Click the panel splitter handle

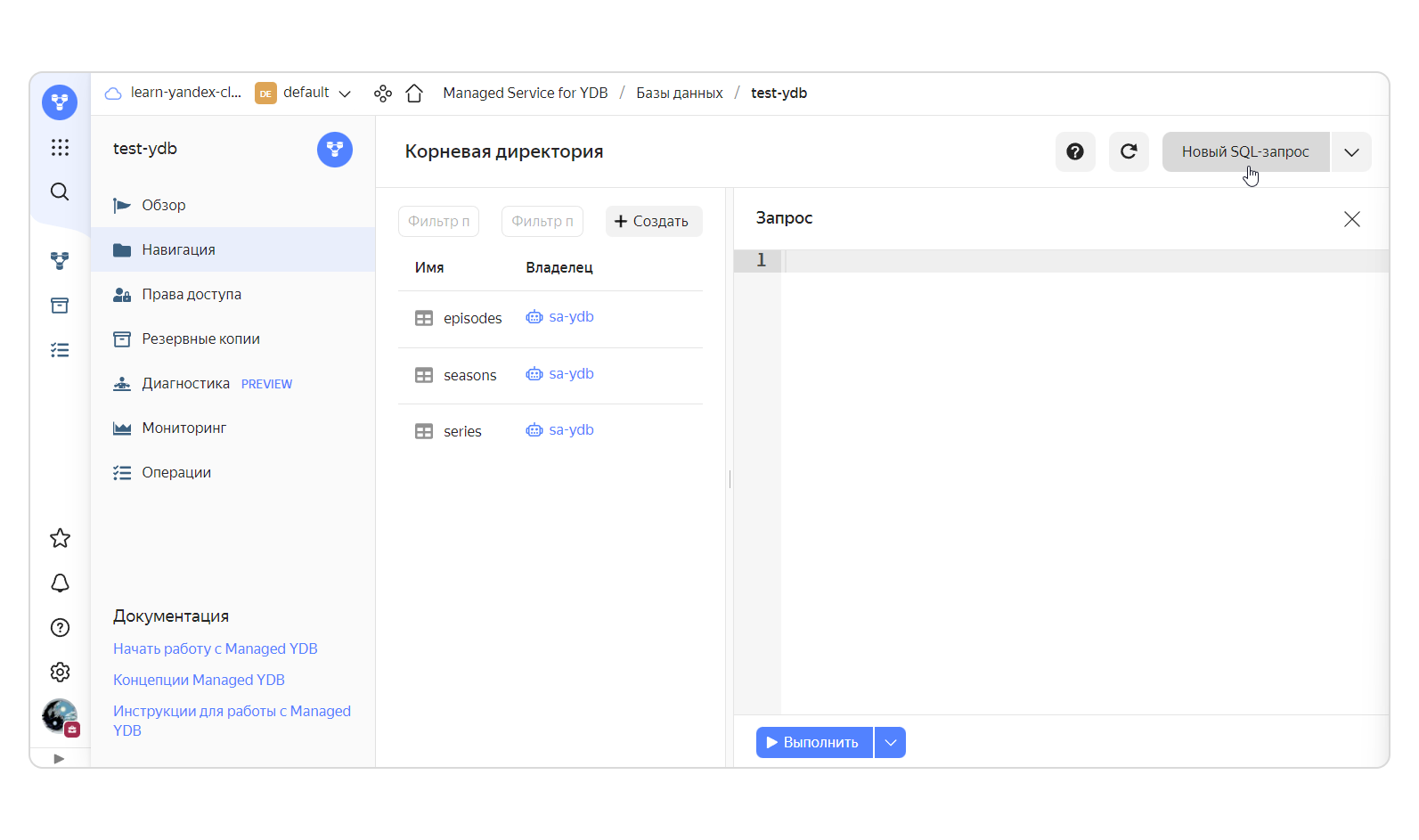point(730,479)
